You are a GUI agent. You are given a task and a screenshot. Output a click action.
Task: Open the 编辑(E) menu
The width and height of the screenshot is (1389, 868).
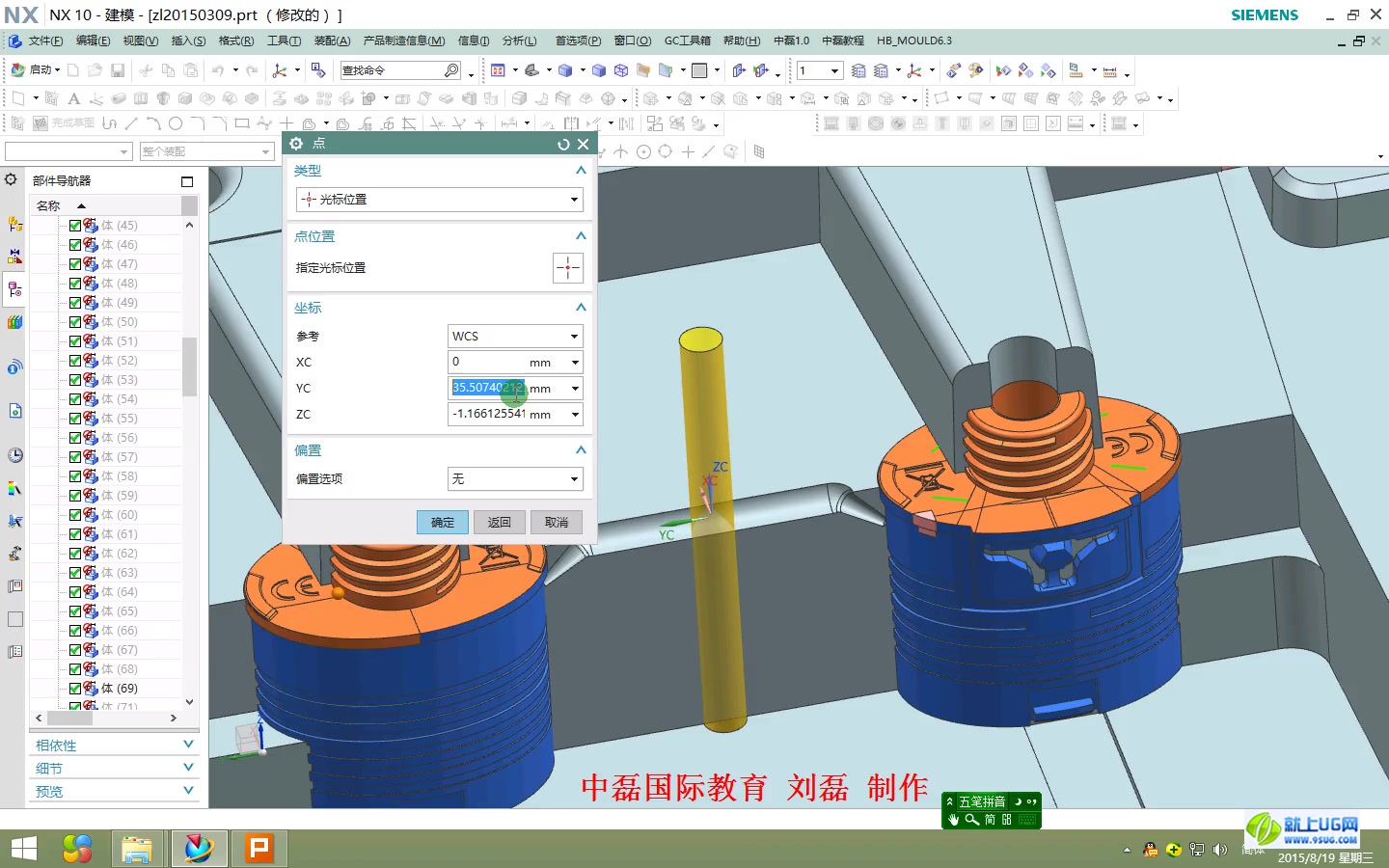94,41
